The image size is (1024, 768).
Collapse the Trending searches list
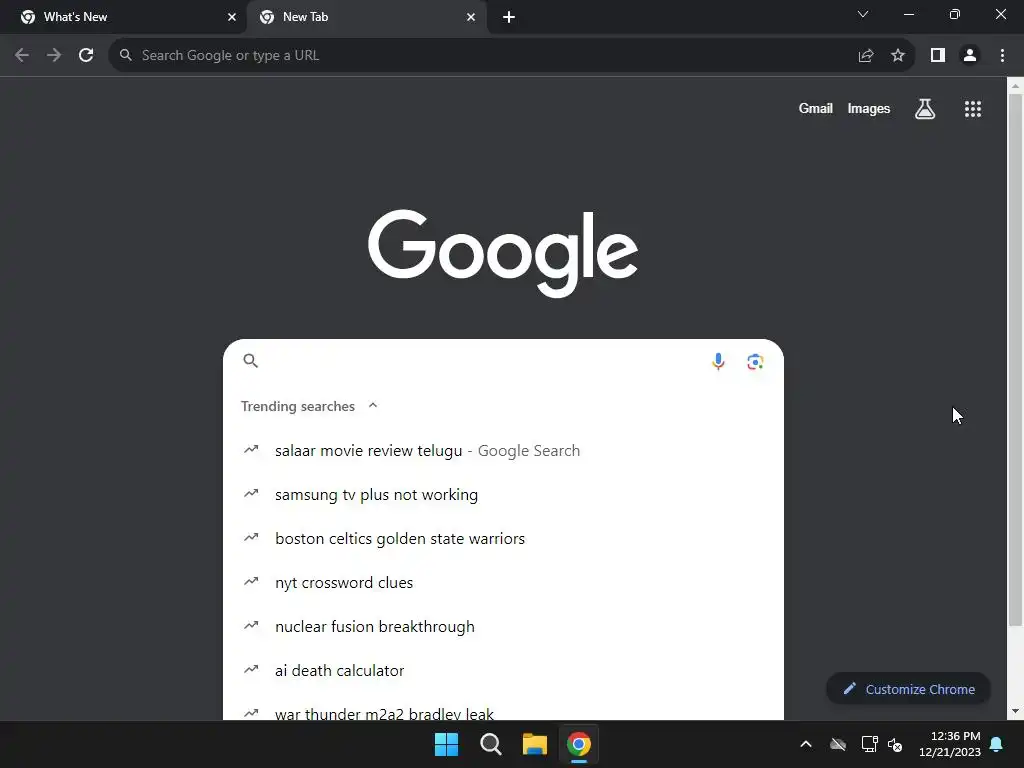[373, 406]
